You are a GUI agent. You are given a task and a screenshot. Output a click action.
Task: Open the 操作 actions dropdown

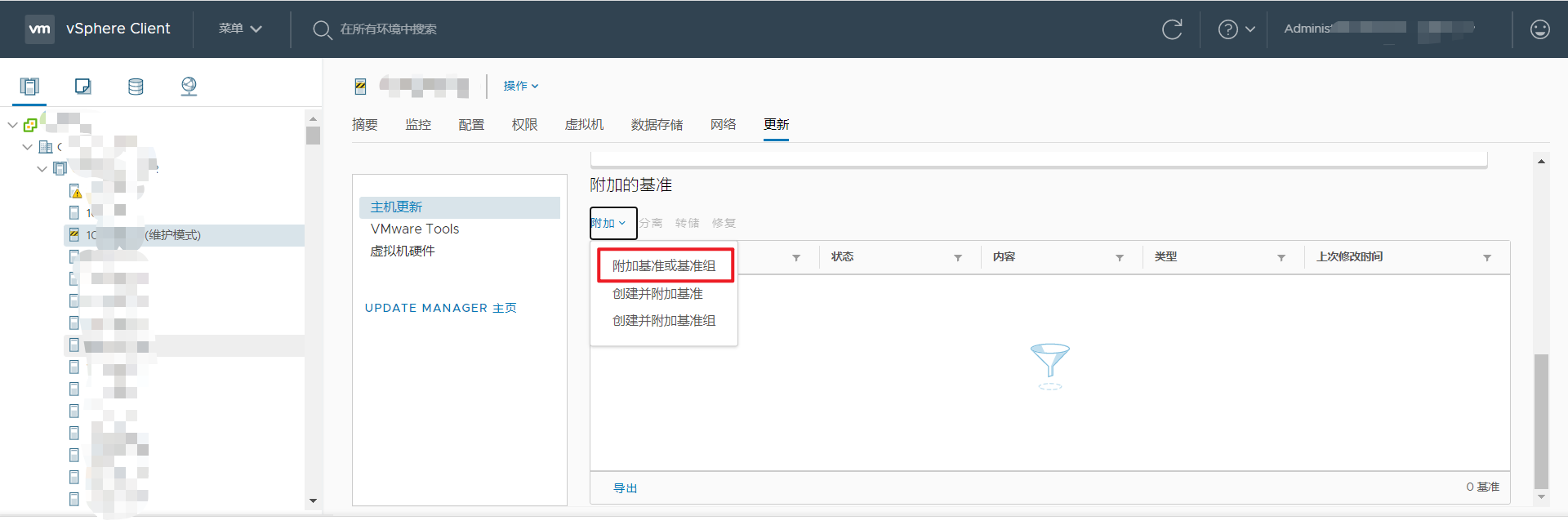521,86
